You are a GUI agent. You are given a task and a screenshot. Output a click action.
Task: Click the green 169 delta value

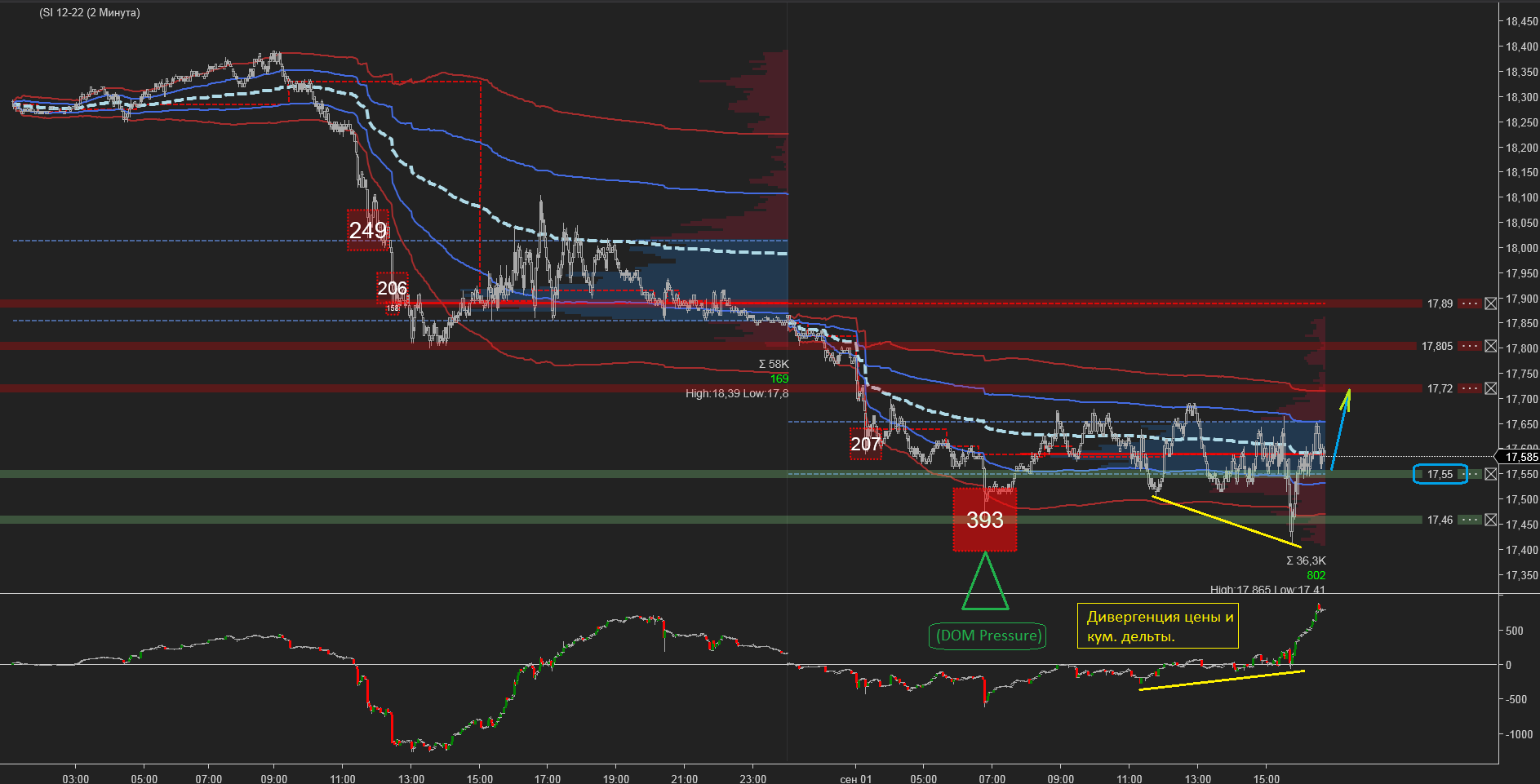(779, 379)
